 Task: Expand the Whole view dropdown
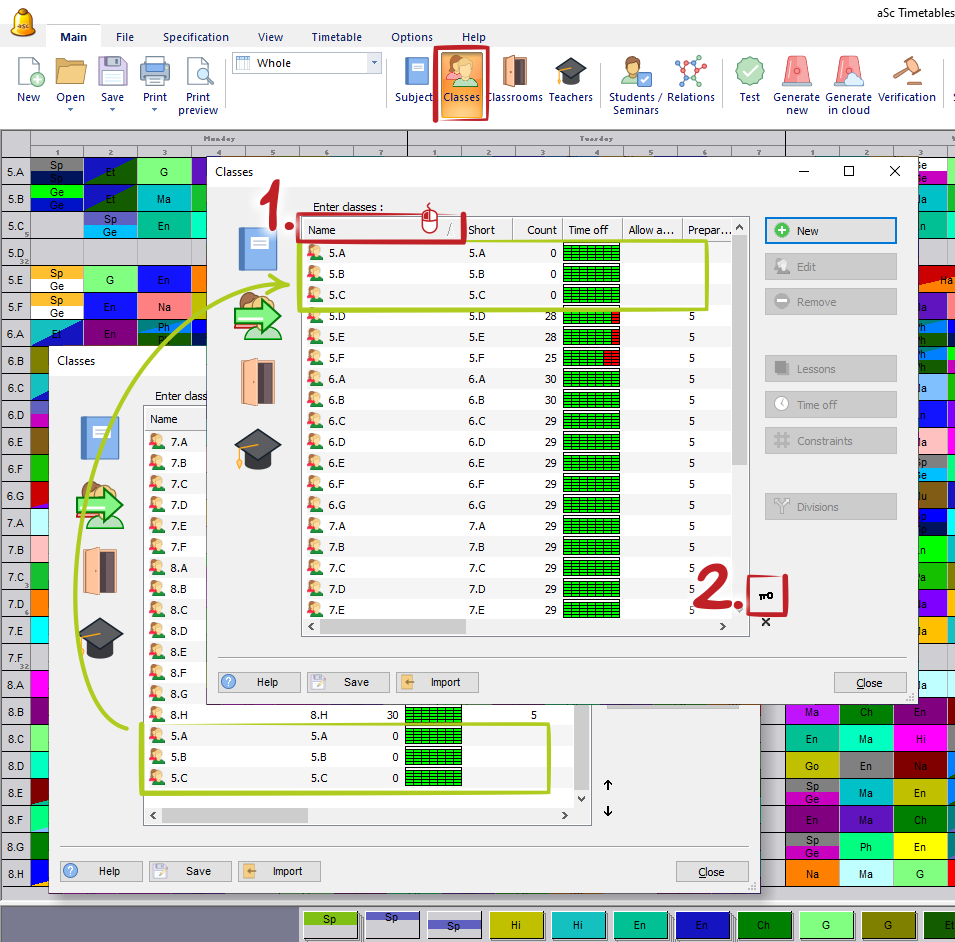[x=375, y=63]
